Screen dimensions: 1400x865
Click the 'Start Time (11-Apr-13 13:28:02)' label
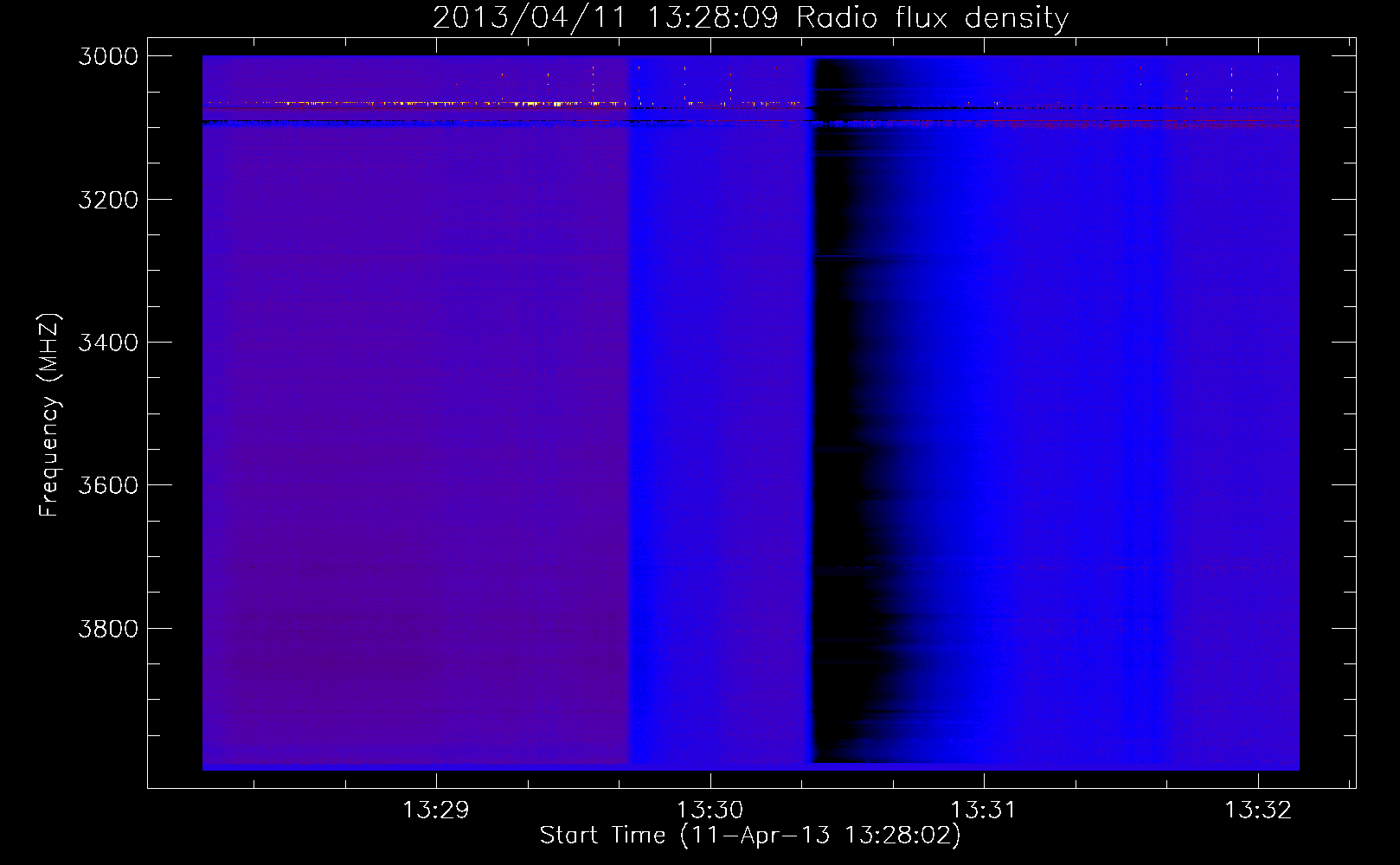click(750, 836)
